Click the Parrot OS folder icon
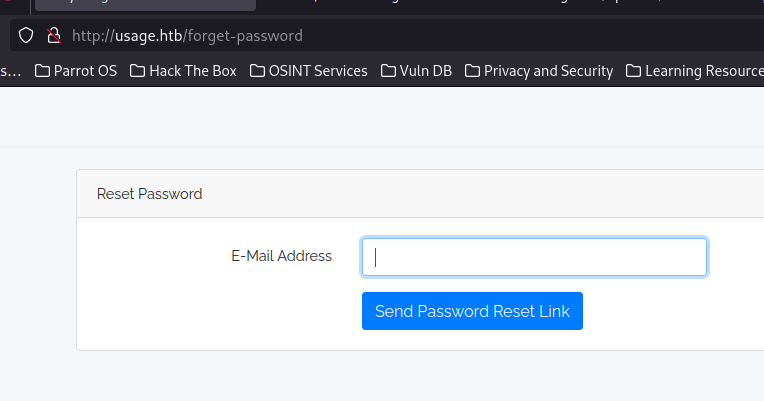This screenshot has height=401, width=764. point(42,71)
